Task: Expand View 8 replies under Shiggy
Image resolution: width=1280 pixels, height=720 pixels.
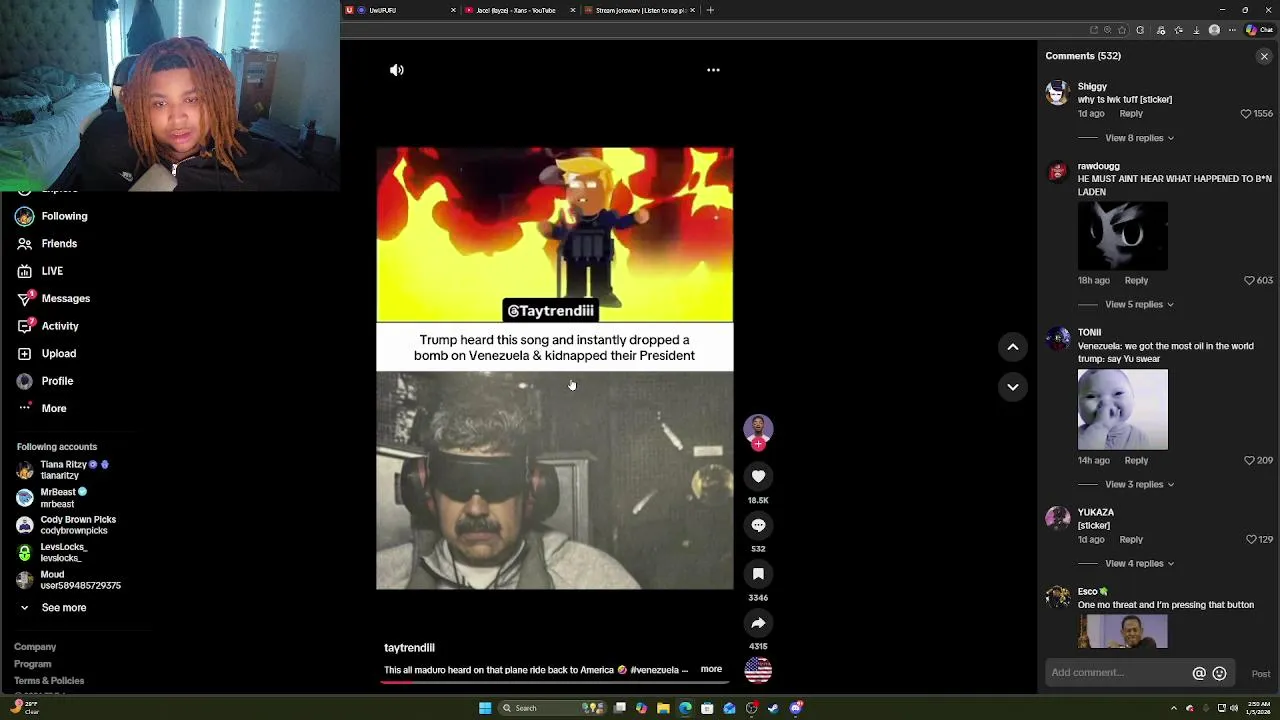Action: (x=1139, y=138)
